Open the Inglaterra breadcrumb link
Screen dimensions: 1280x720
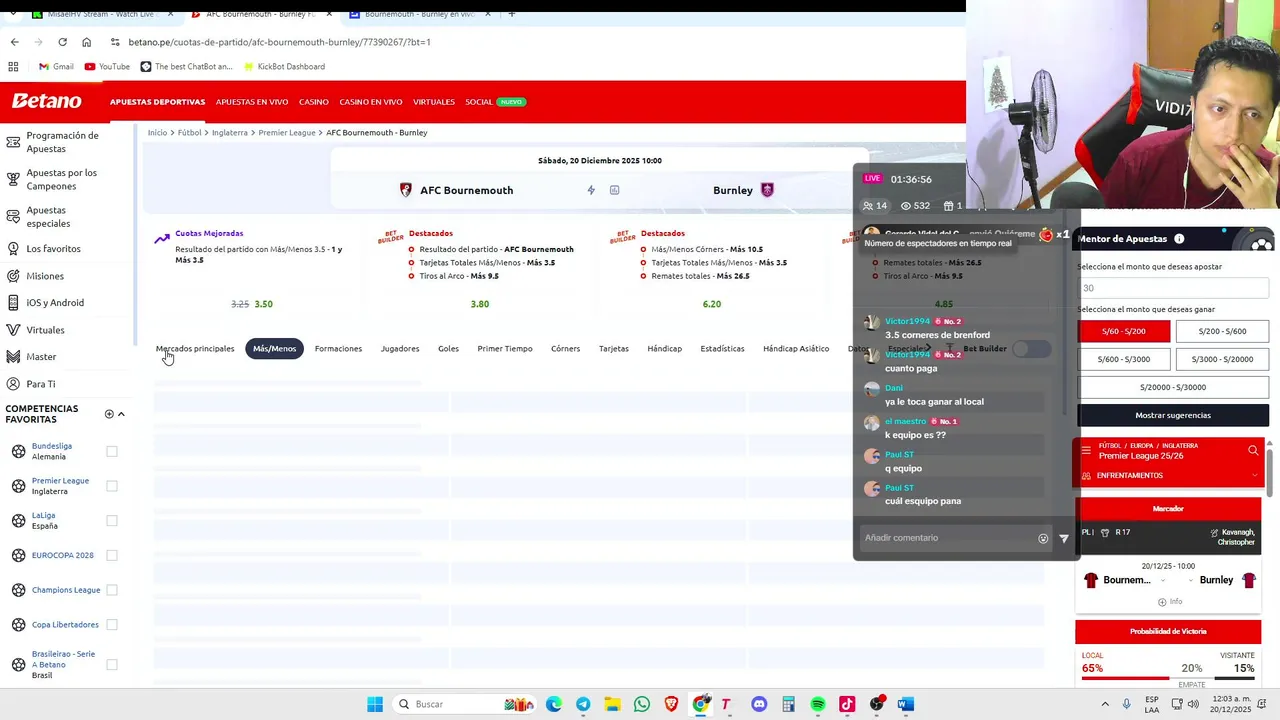point(230,133)
